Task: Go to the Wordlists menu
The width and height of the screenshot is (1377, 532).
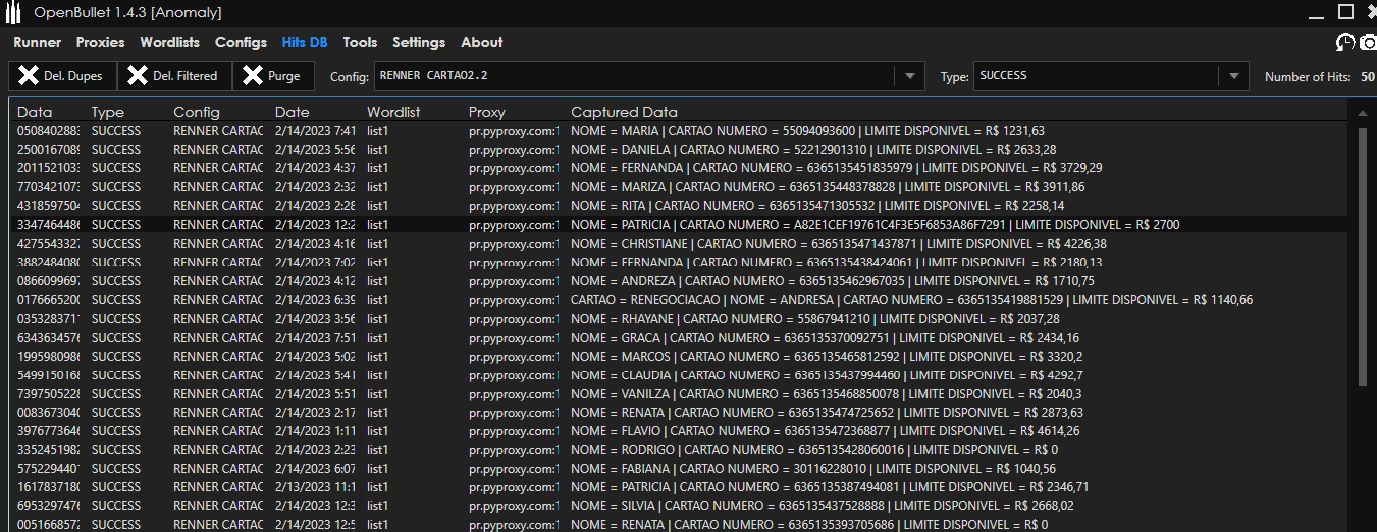Action: coord(170,42)
